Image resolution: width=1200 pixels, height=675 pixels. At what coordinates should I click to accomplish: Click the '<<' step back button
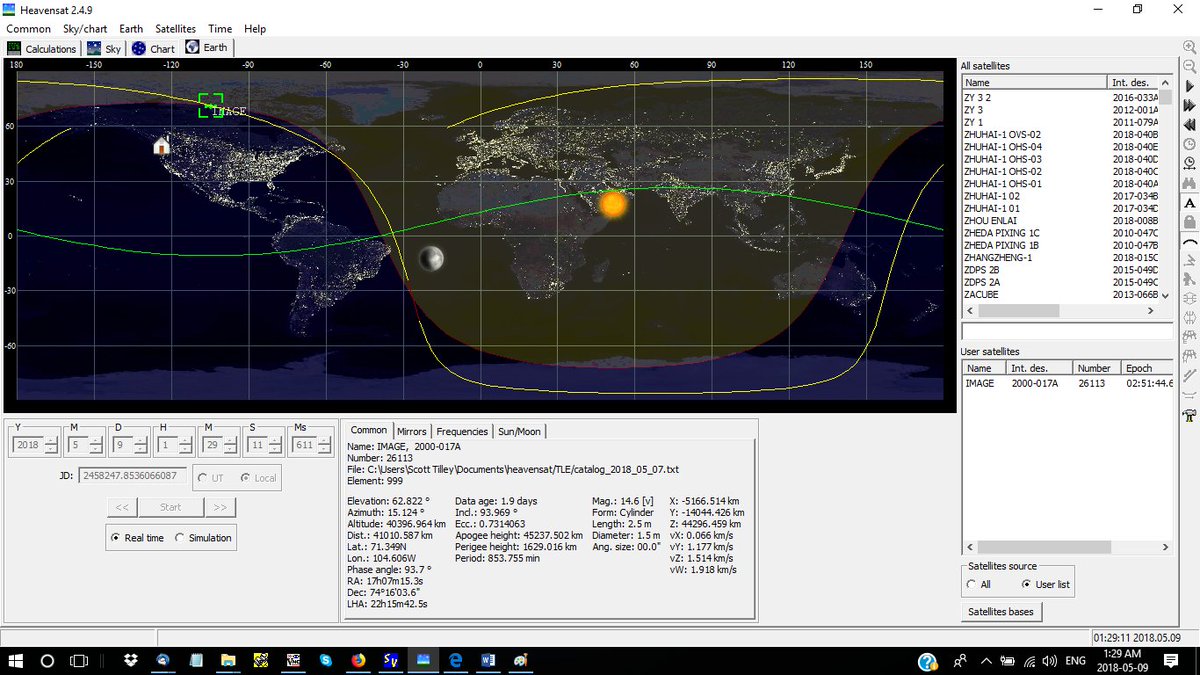(121, 507)
